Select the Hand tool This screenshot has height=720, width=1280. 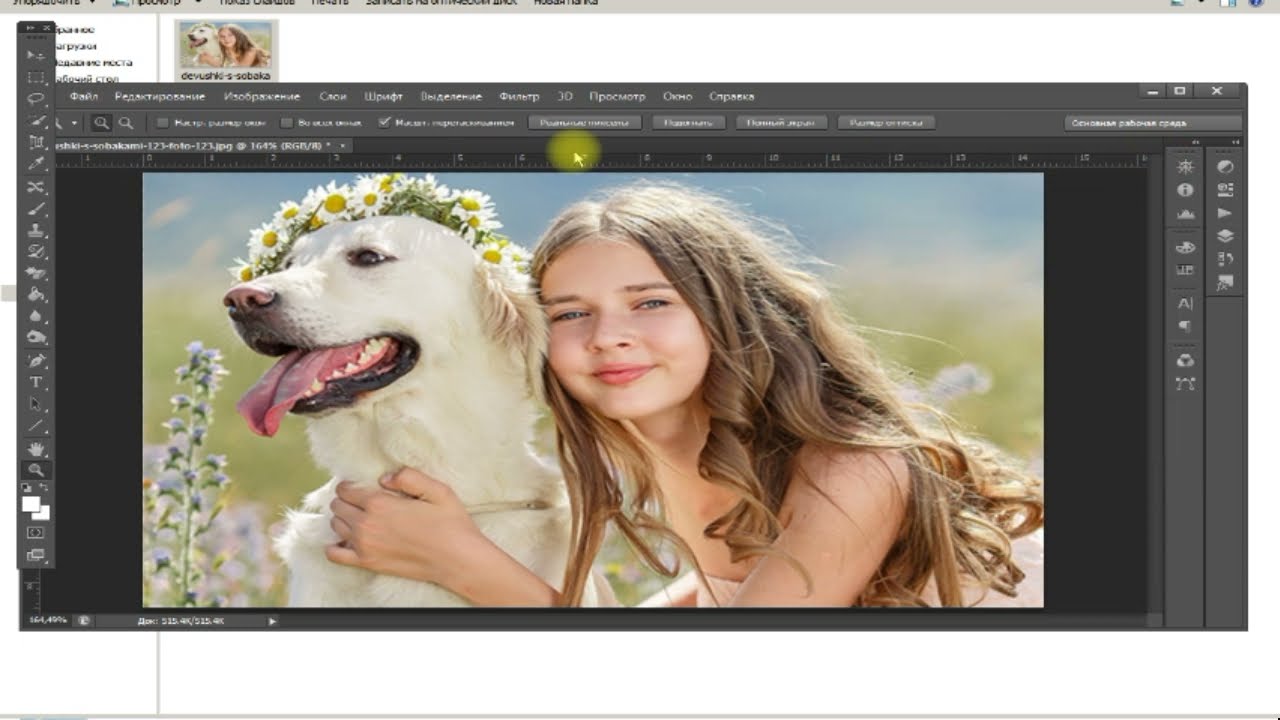[36, 448]
